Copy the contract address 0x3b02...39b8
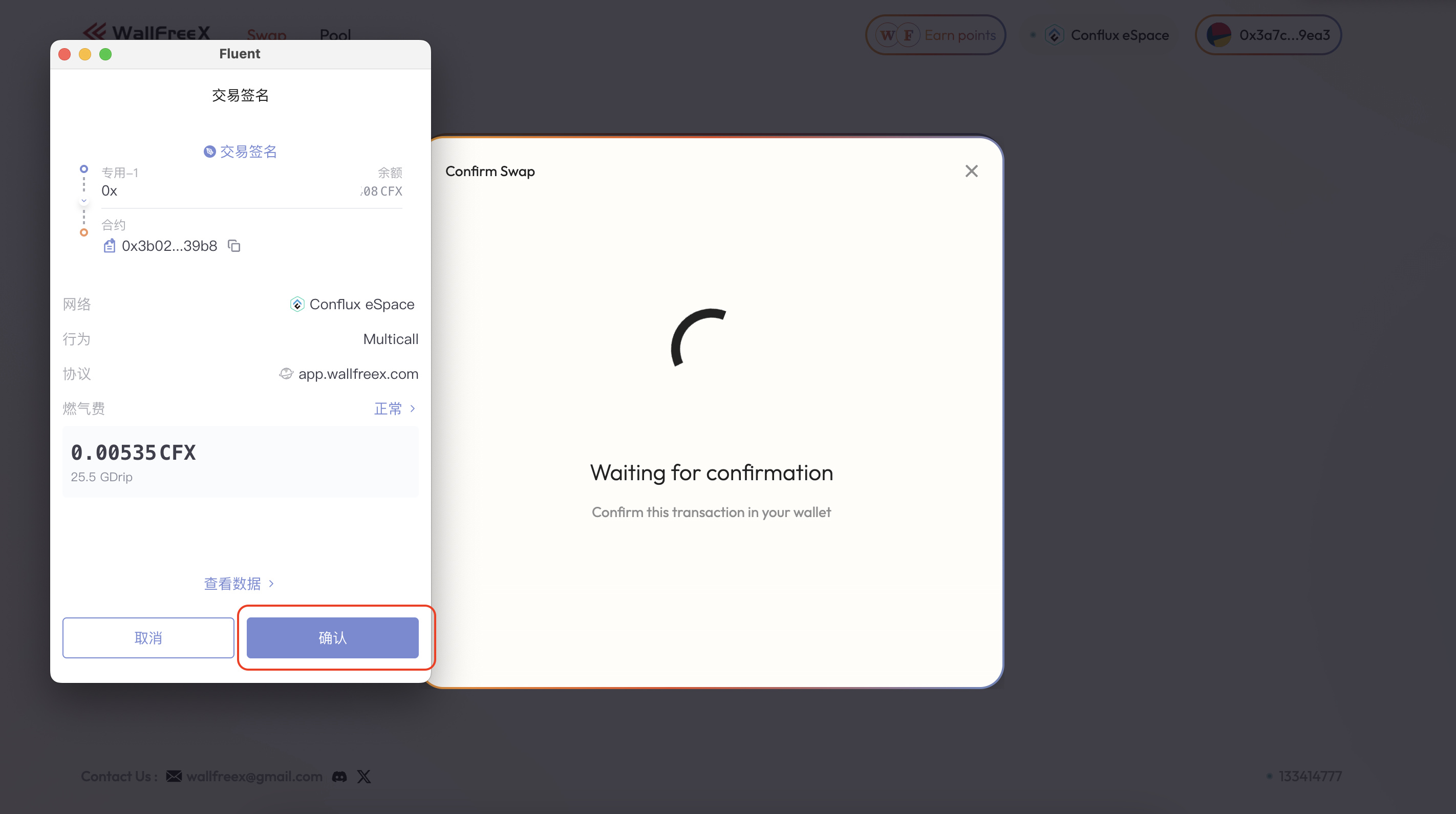 [234, 246]
